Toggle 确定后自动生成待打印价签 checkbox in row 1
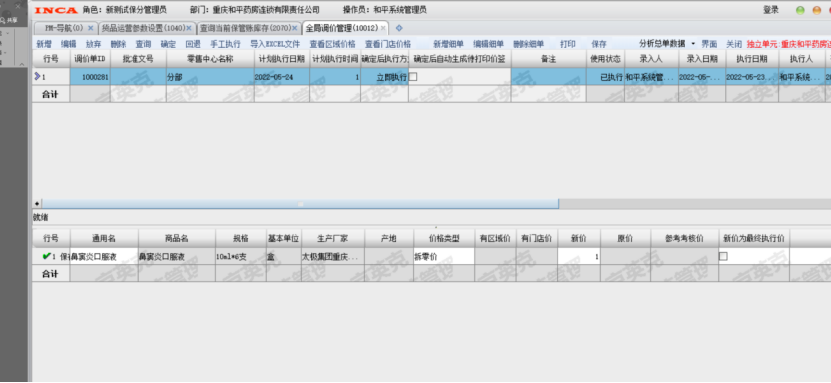 coord(413,76)
